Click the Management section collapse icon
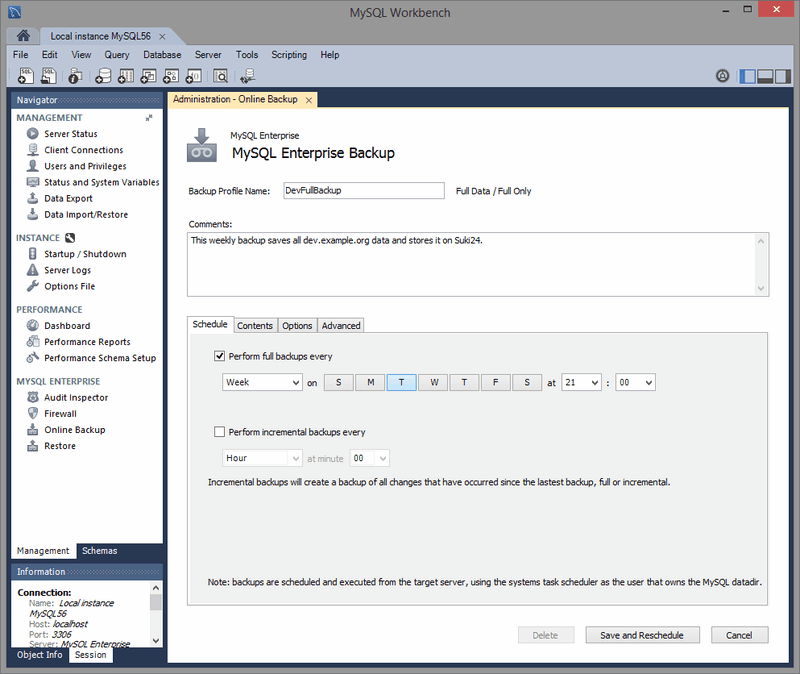Image resolution: width=800 pixels, height=674 pixels. pos(148,118)
